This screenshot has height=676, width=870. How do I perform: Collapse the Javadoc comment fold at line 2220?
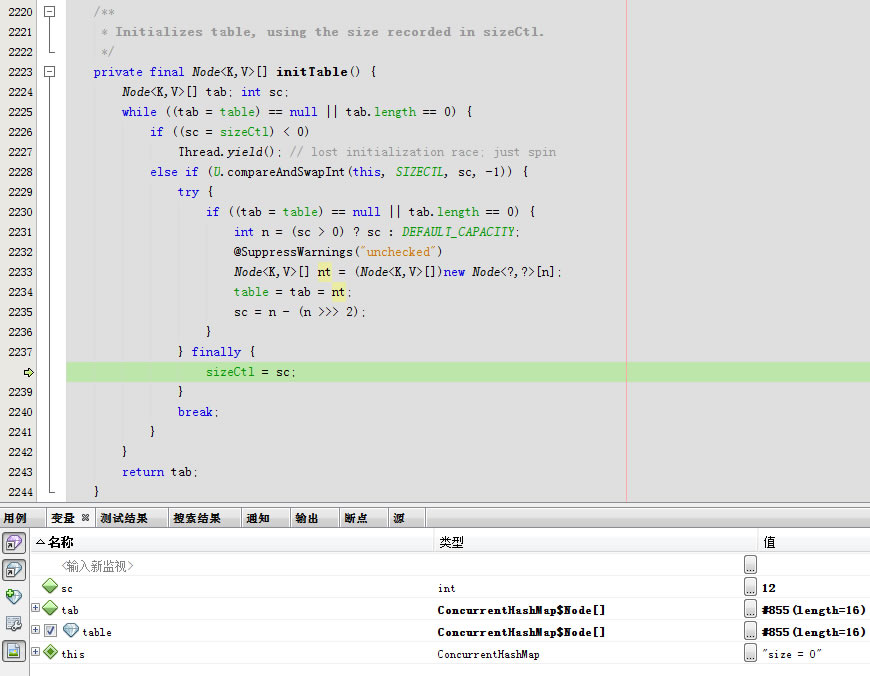[x=49, y=12]
